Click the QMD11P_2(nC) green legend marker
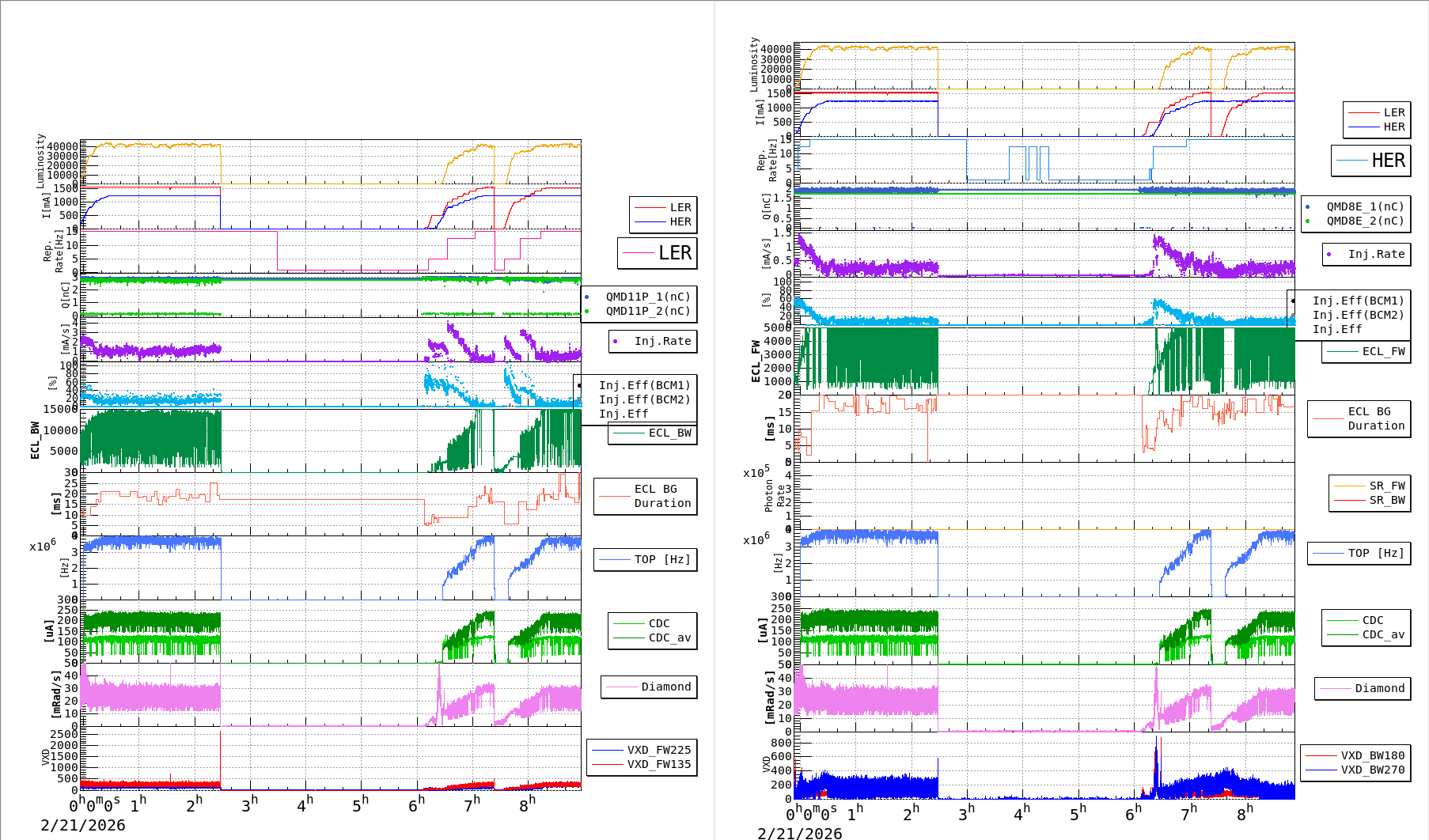The image size is (1429, 840). (x=586, y=312)
